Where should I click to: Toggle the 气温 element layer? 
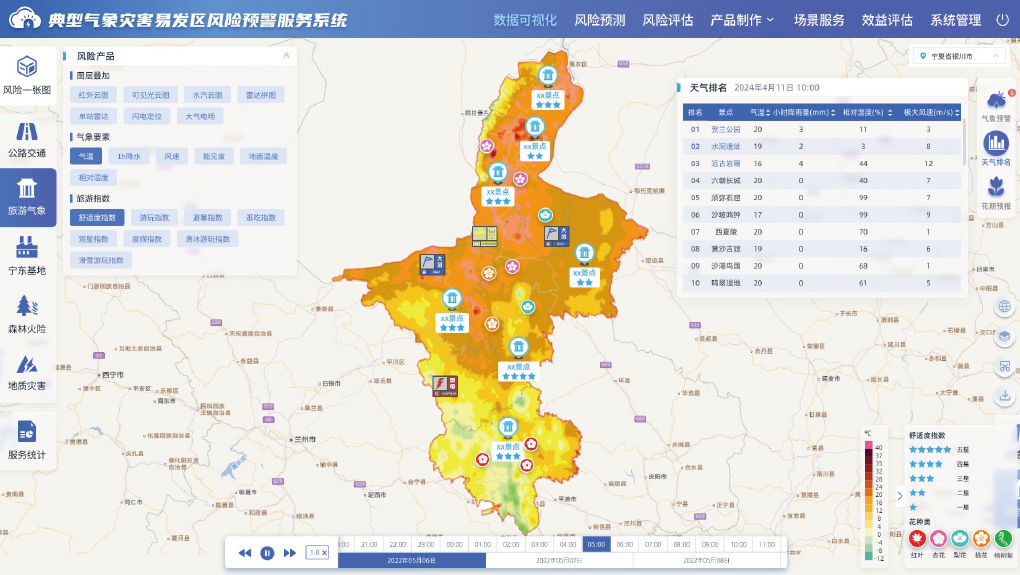click(86, 156)
